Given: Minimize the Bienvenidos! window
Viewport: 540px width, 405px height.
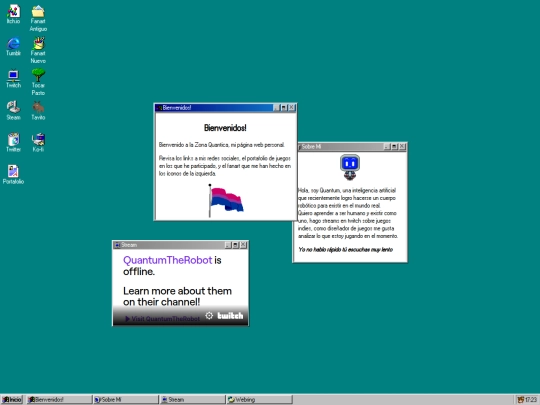Looking at the screenshot, I should (x=276, y=108).
